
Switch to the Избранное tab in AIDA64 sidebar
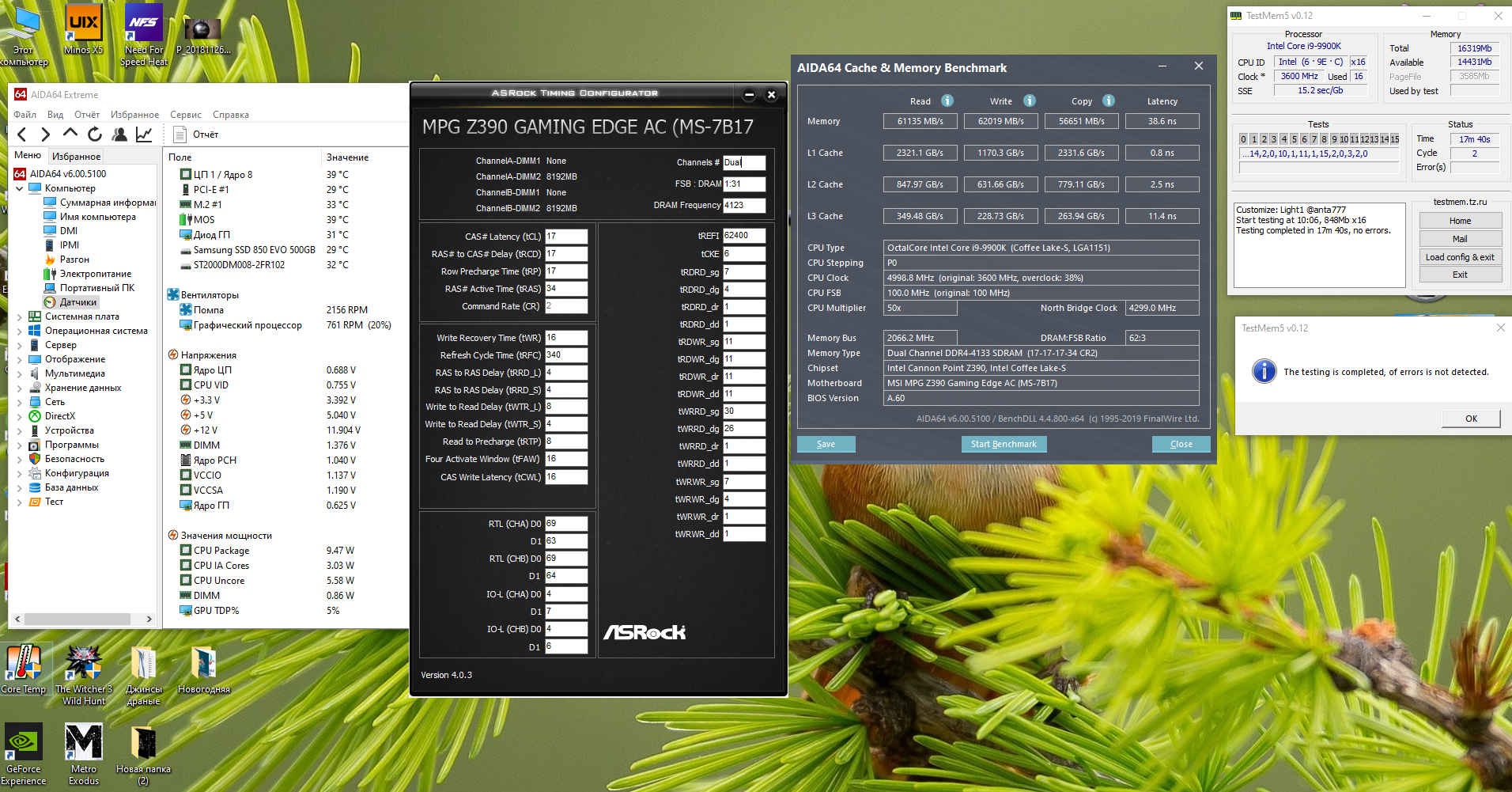pyautogui.click(x=77, y=156)
